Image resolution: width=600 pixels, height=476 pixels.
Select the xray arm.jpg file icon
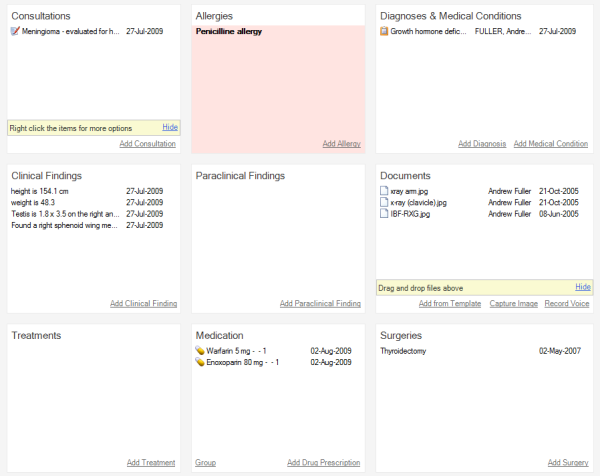[x=384, y=191]
